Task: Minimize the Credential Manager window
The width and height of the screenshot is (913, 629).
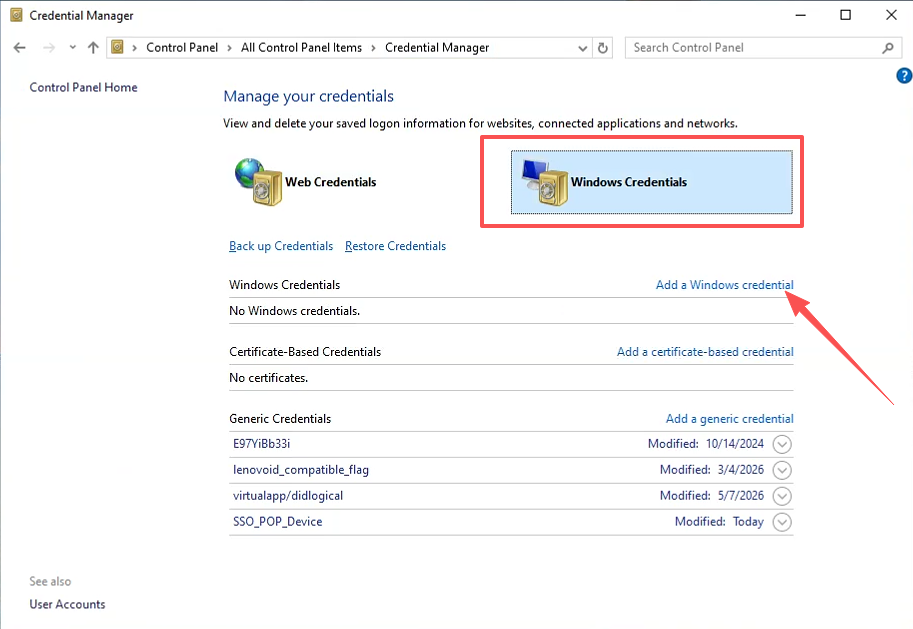Action: 801,15
